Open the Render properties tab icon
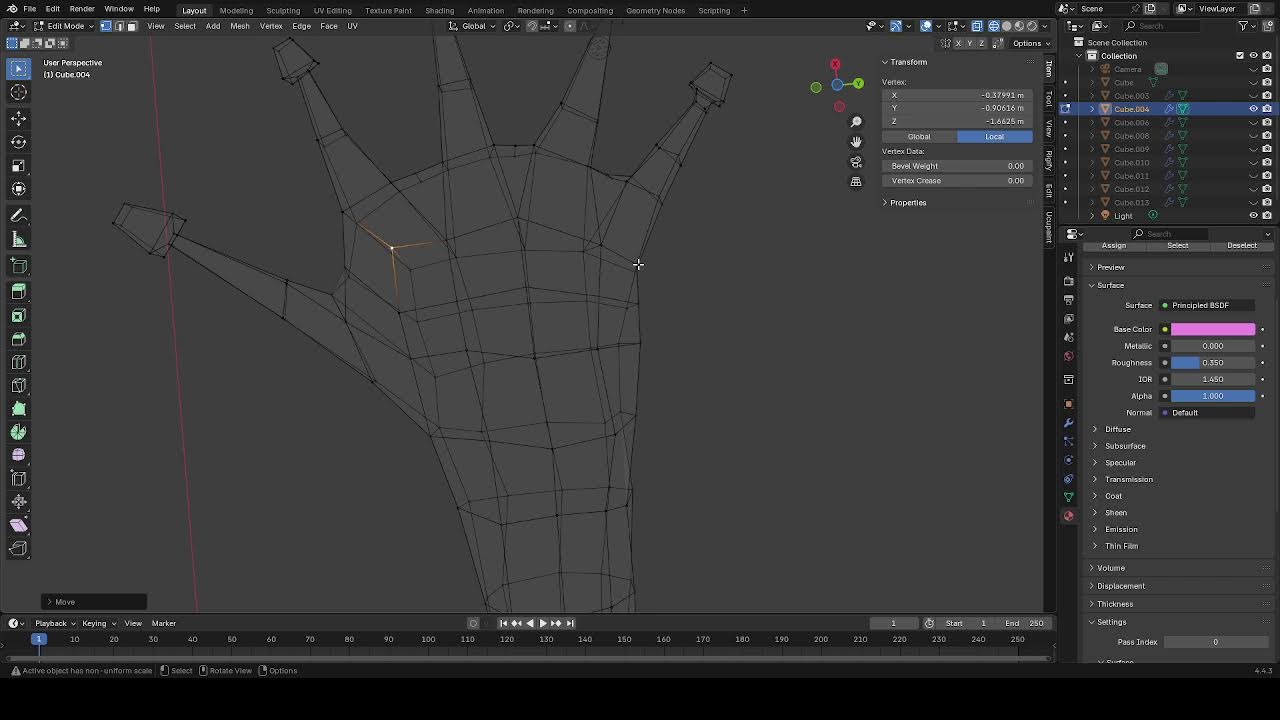This screenshot has width=1280, height=720. point(1068,282)
